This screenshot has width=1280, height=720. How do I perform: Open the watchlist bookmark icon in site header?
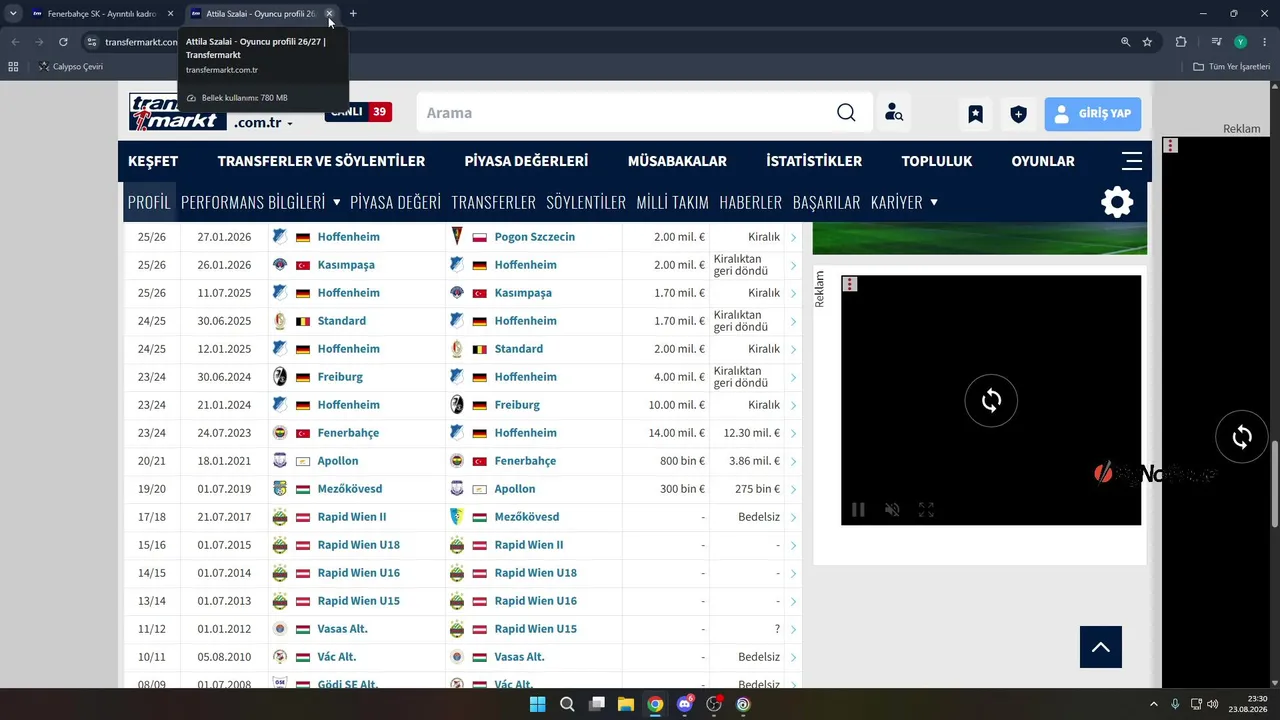(x=975, y=114)
